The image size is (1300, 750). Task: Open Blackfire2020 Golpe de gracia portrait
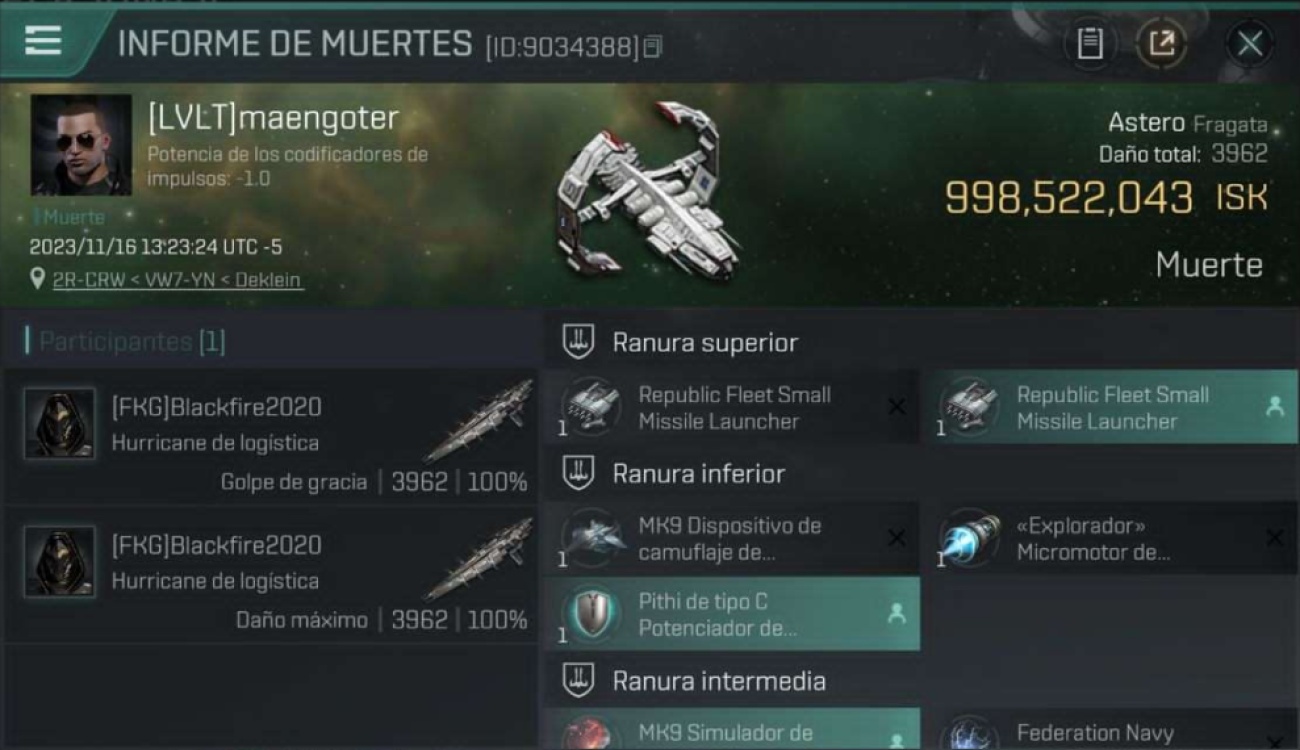pyautogui.click(x=60, y=423)
